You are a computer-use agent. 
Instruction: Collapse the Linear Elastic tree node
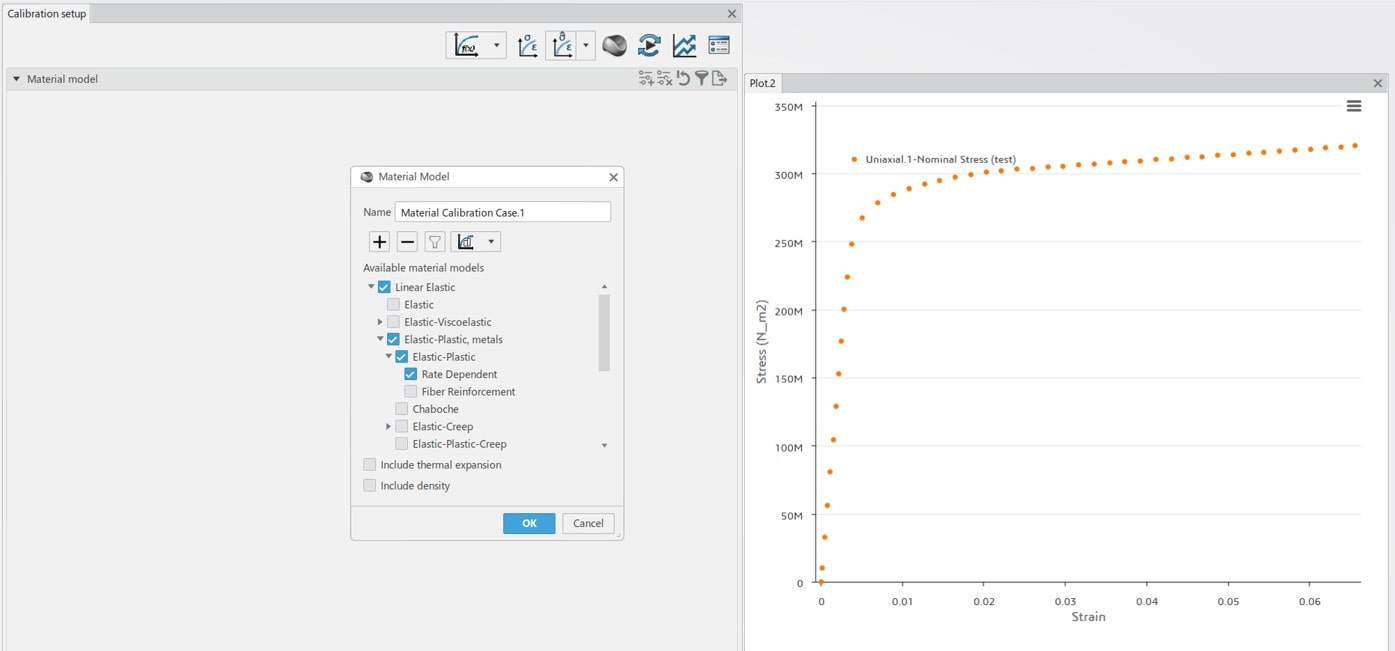tap(371, 287)
